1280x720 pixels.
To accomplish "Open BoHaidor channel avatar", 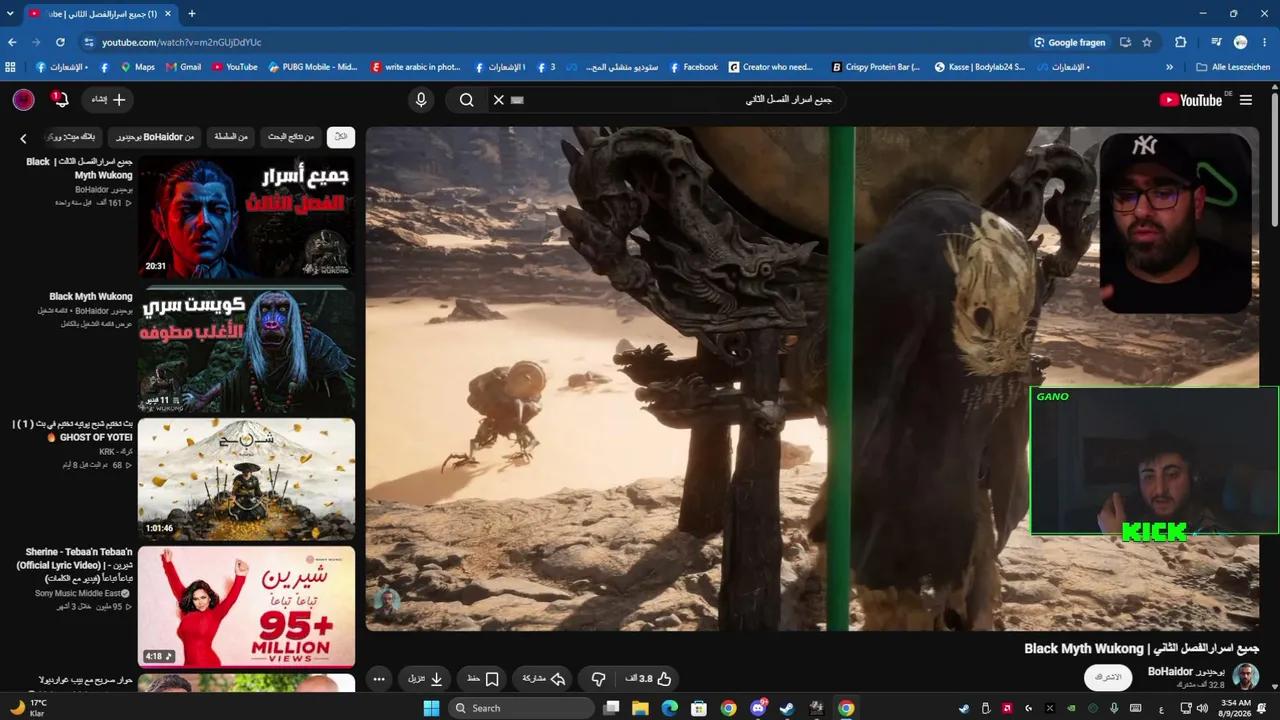I will [1245, 676].
